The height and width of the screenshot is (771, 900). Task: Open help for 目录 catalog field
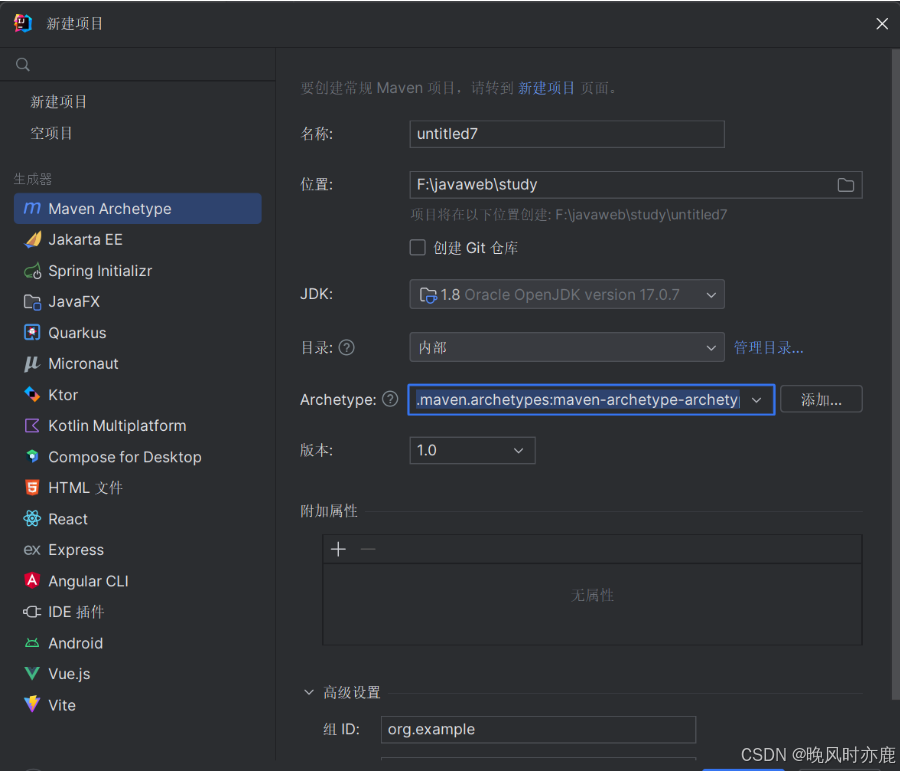347,347
